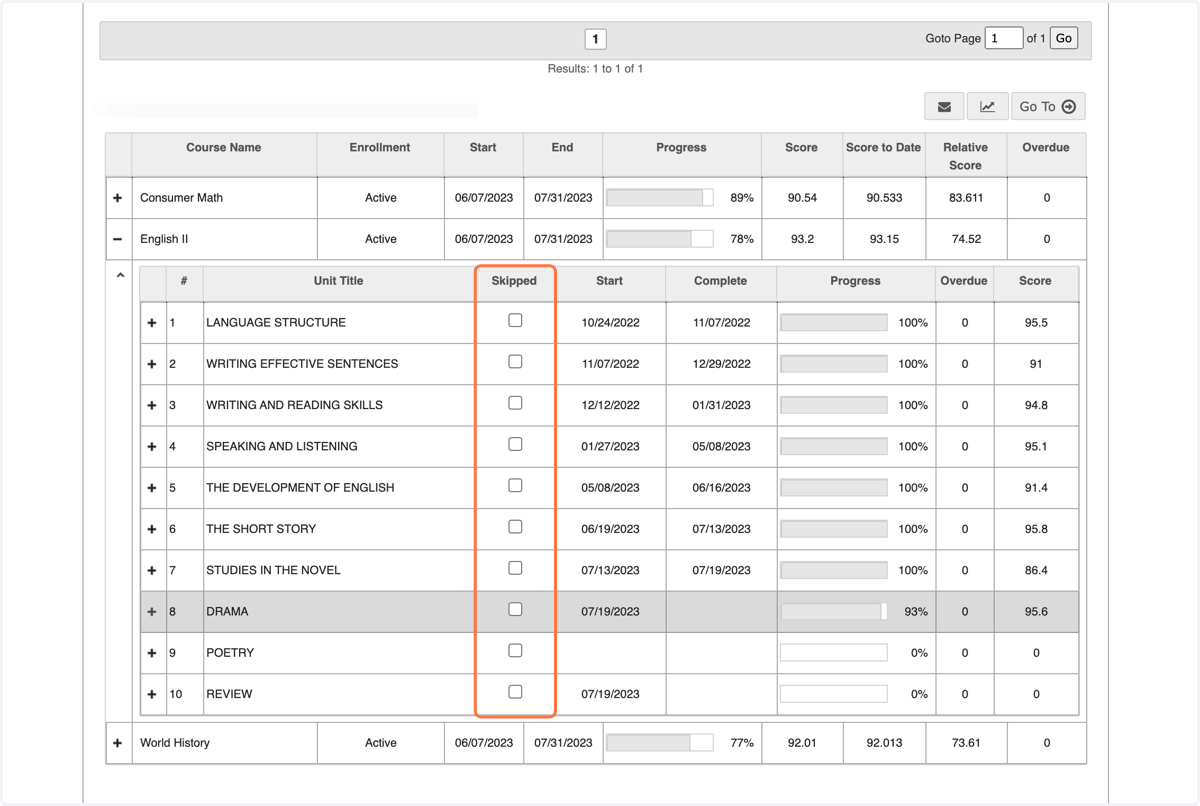Click the POETRY unit title

(x=230, y=653)
